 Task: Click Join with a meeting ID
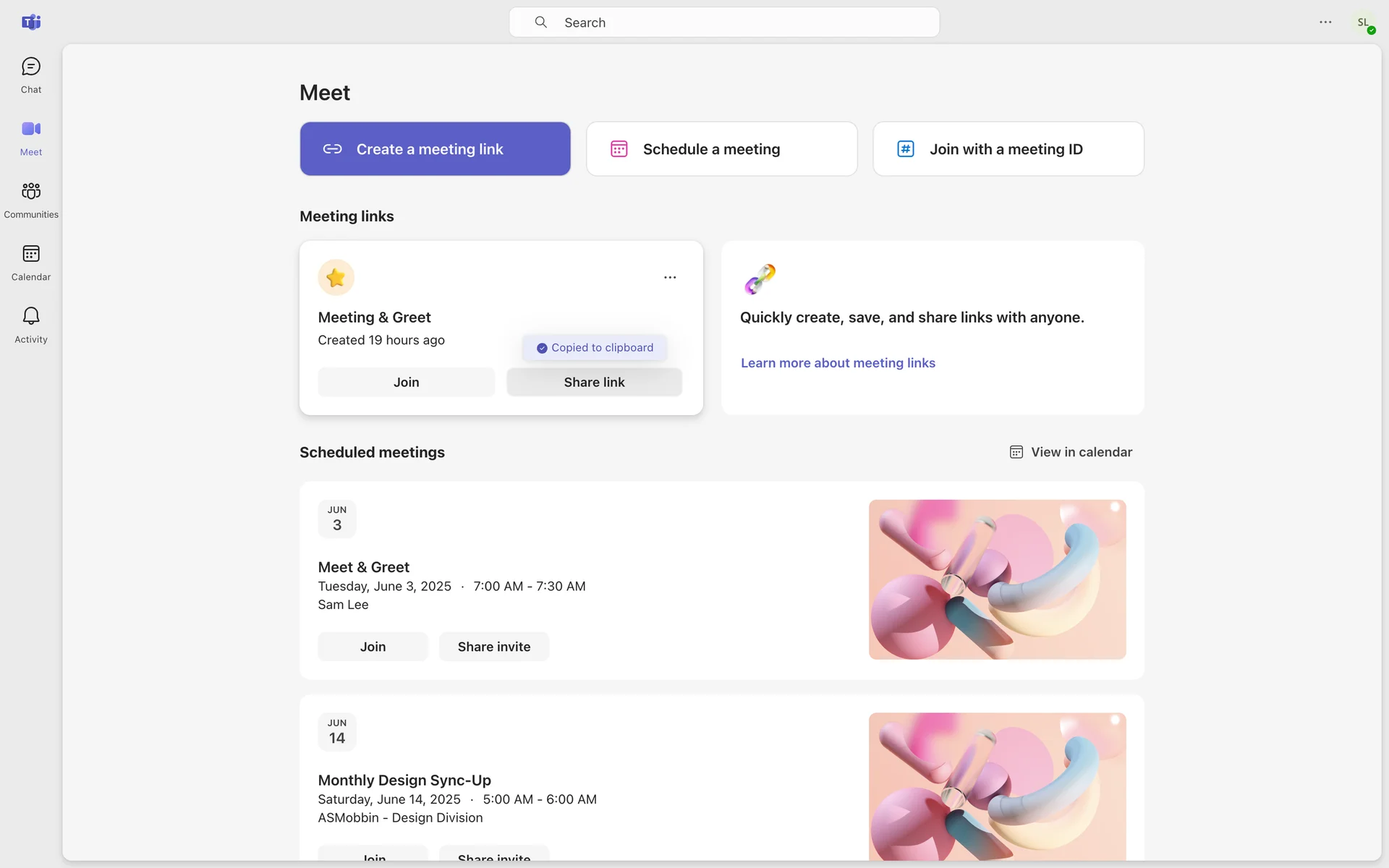1008,149
